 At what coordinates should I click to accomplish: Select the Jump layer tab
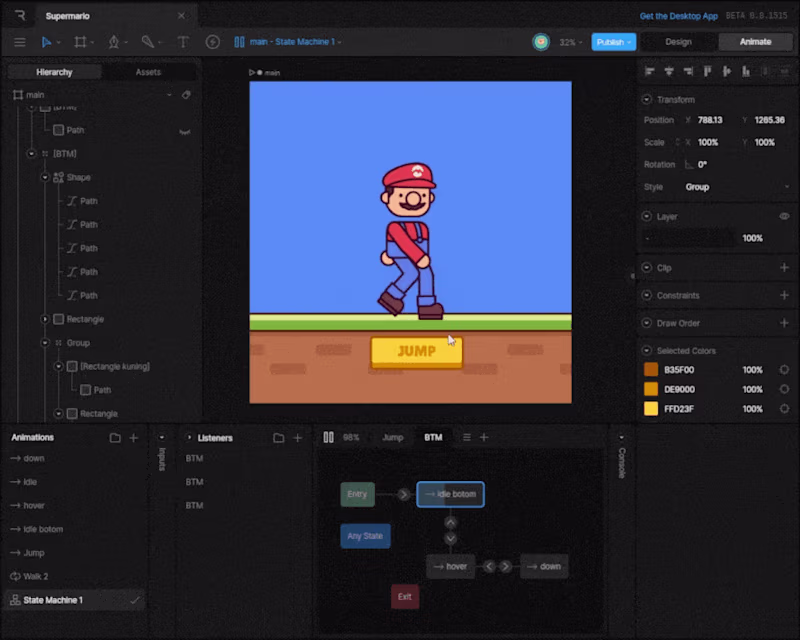point(392,437)
